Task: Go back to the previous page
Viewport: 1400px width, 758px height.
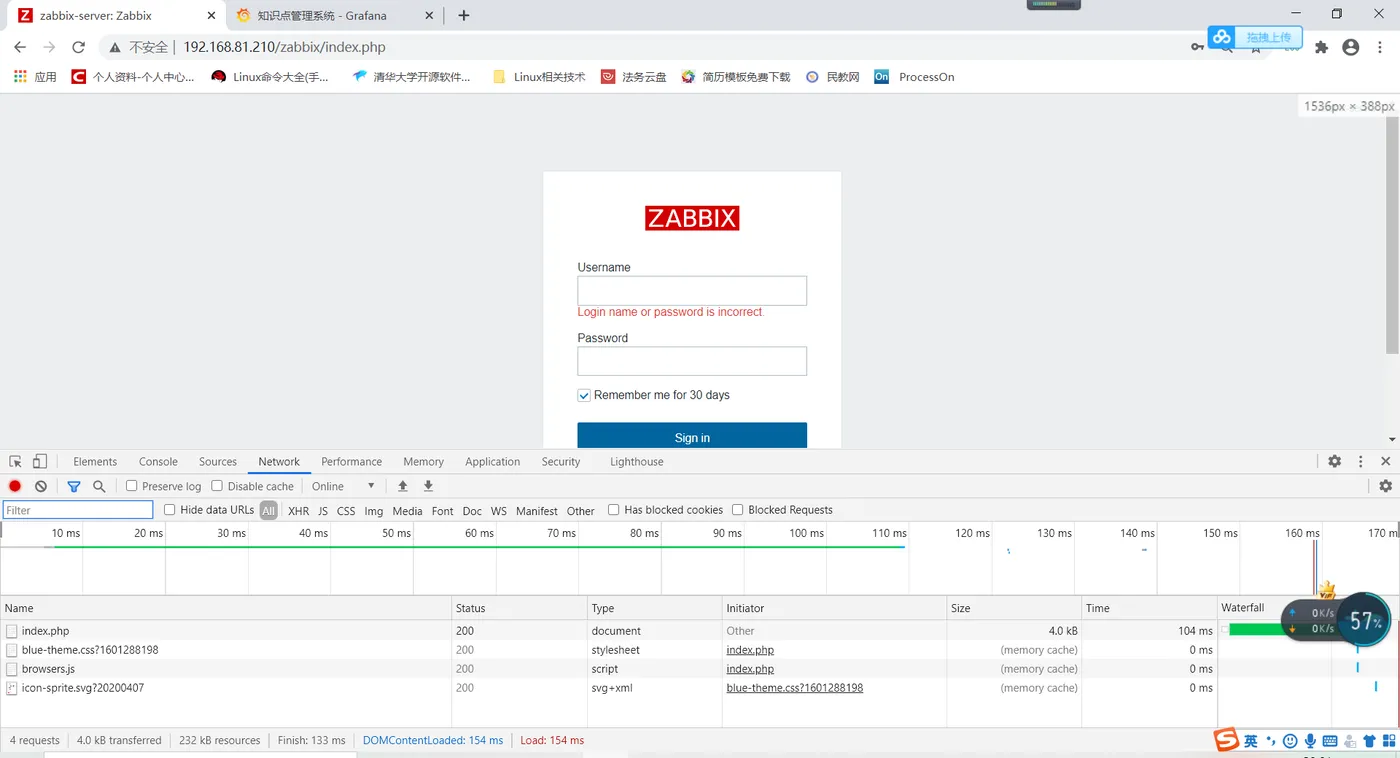Action: 20,47
